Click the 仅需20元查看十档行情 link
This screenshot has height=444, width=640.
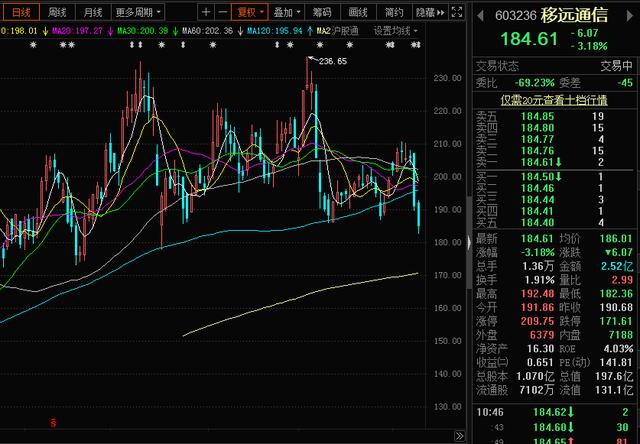click(554, 100)
